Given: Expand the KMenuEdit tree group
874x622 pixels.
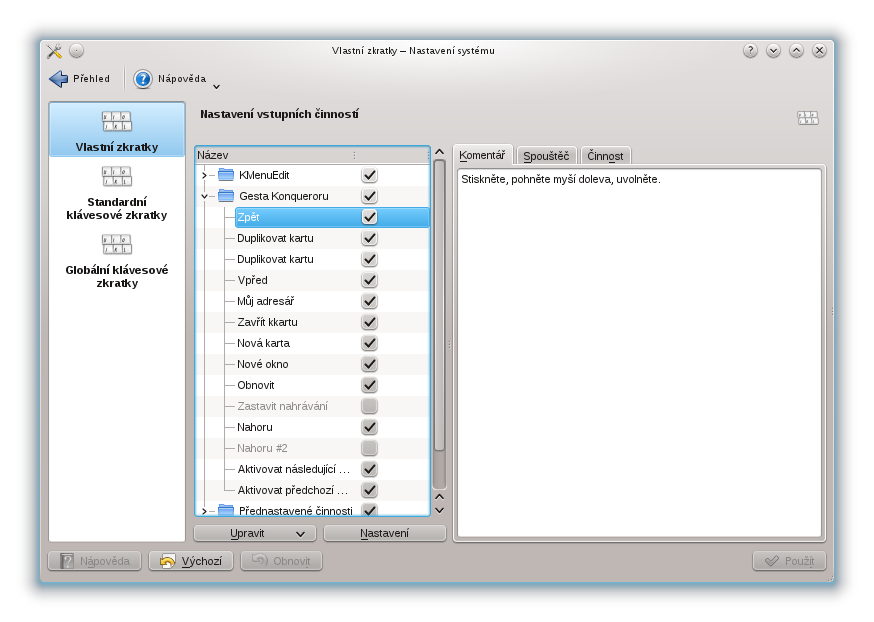Looking at the screenshot, I should 204,175.
